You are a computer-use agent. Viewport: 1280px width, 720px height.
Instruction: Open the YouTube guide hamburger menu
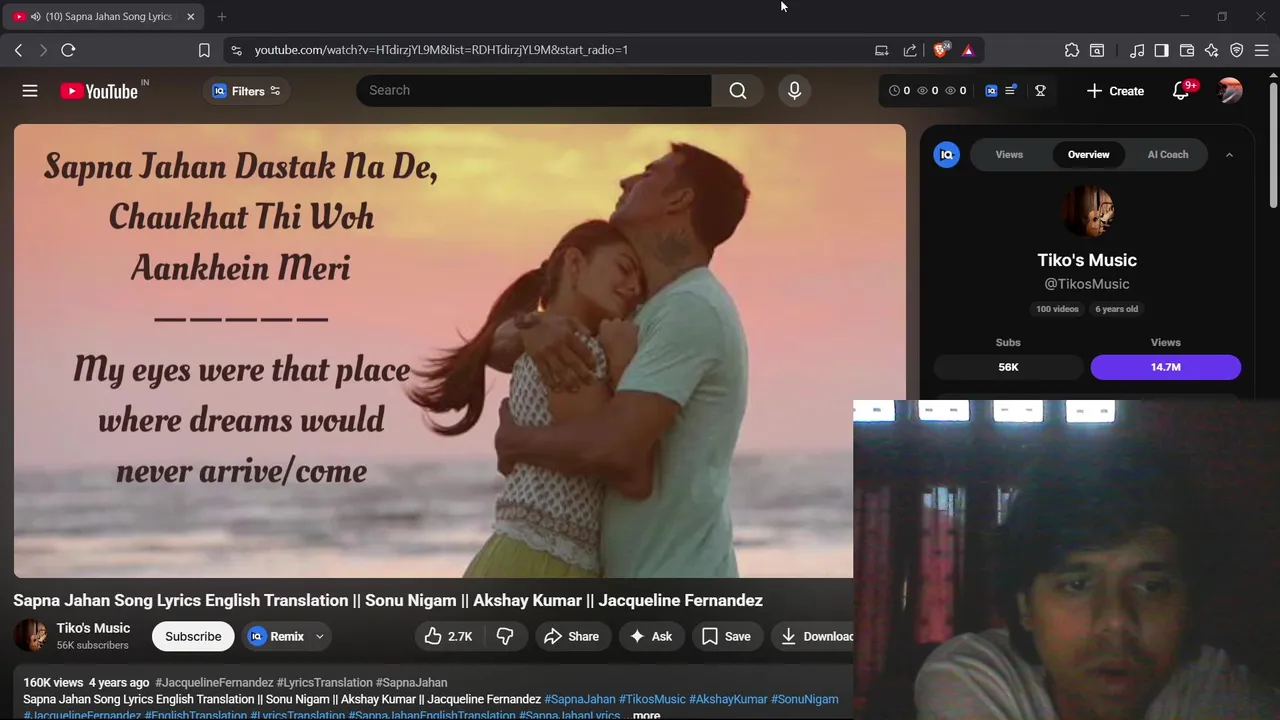pos(30,91)
